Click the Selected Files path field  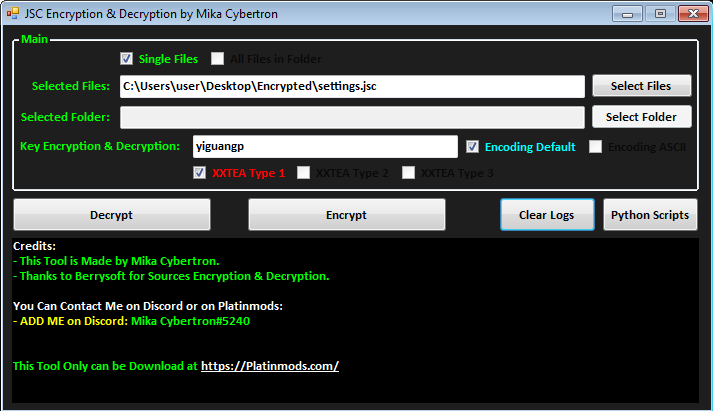click(352, 87)
